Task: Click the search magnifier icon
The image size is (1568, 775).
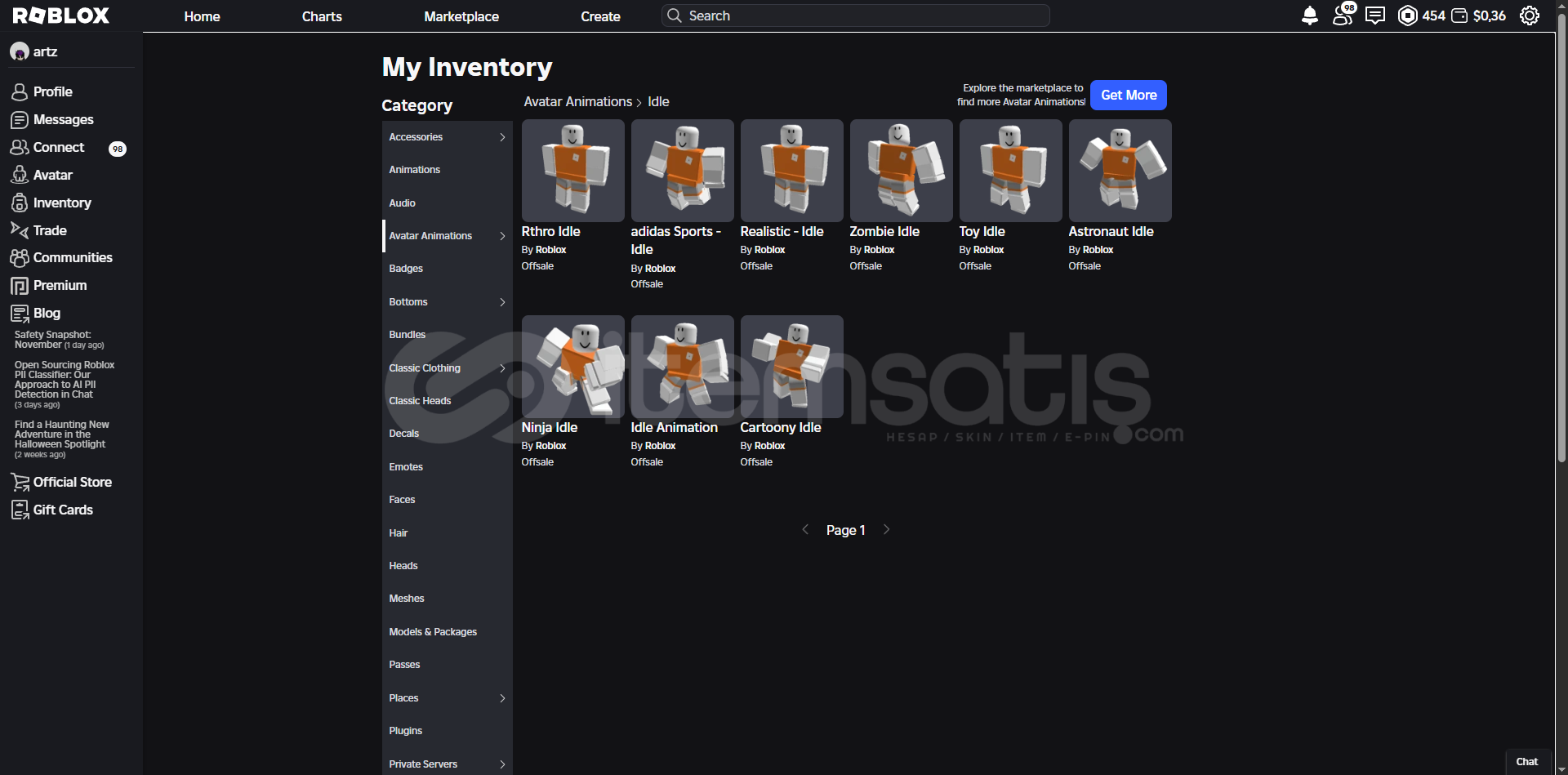Action: click(x=675, y=16)
